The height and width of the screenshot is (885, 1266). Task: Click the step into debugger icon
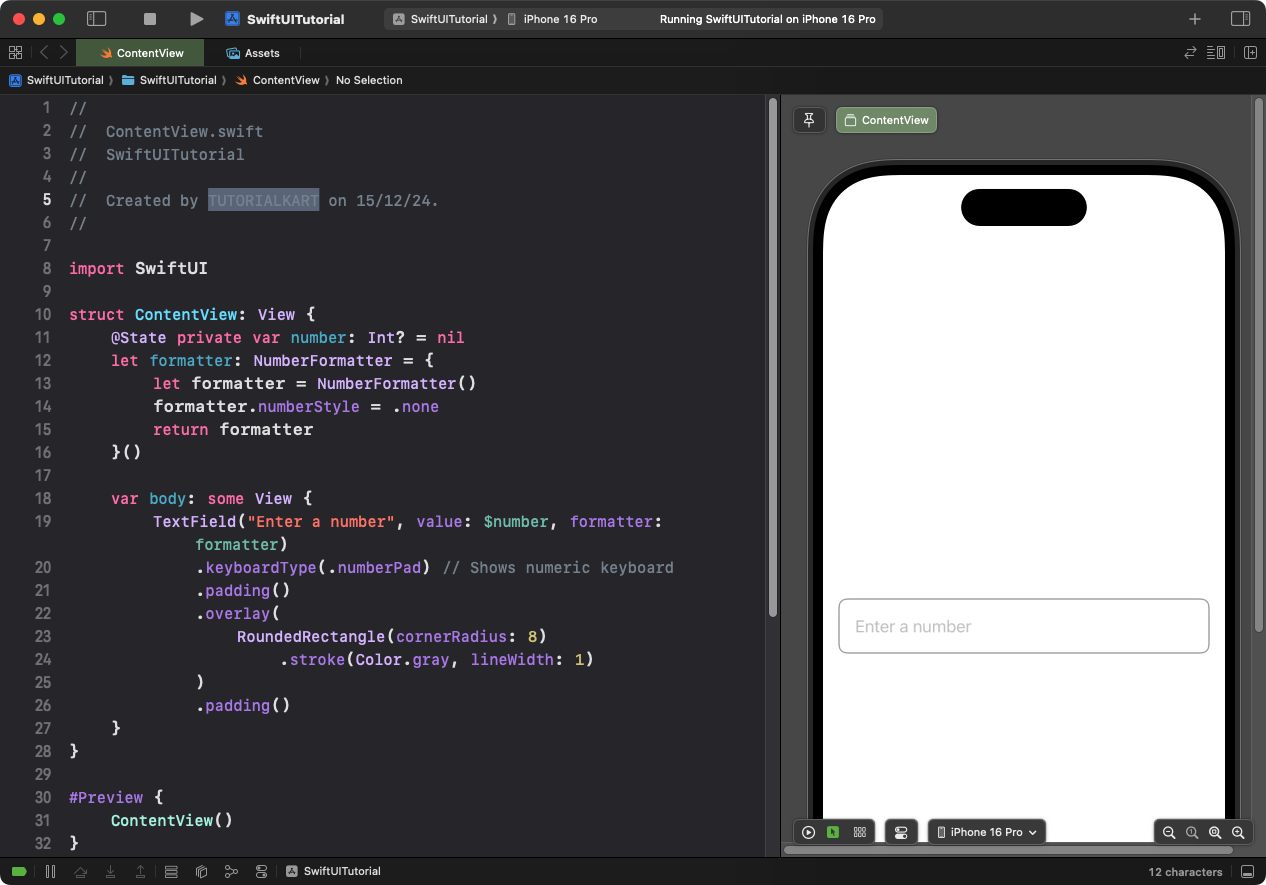111,871
